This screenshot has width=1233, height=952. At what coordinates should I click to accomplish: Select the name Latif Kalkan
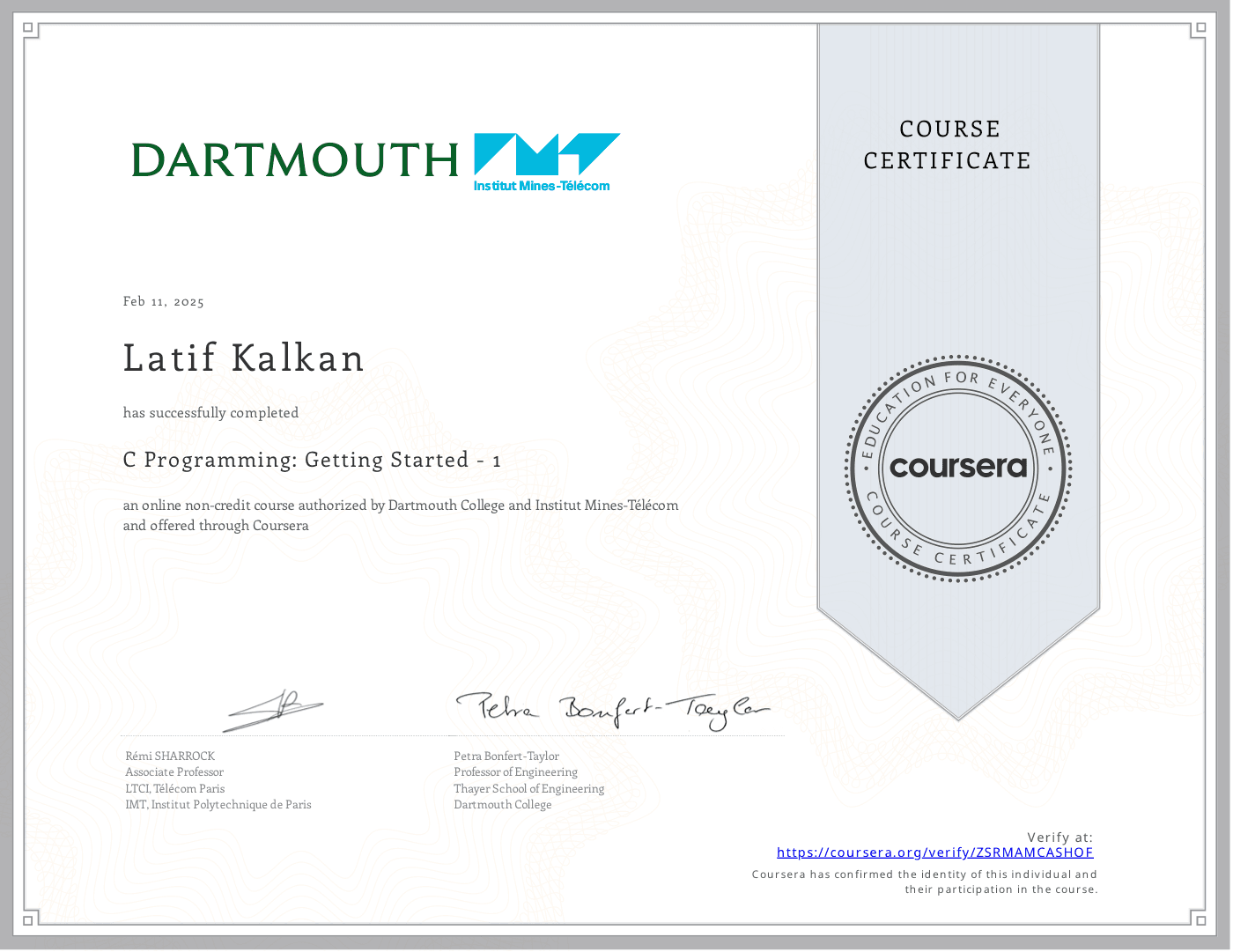point(244,358)
